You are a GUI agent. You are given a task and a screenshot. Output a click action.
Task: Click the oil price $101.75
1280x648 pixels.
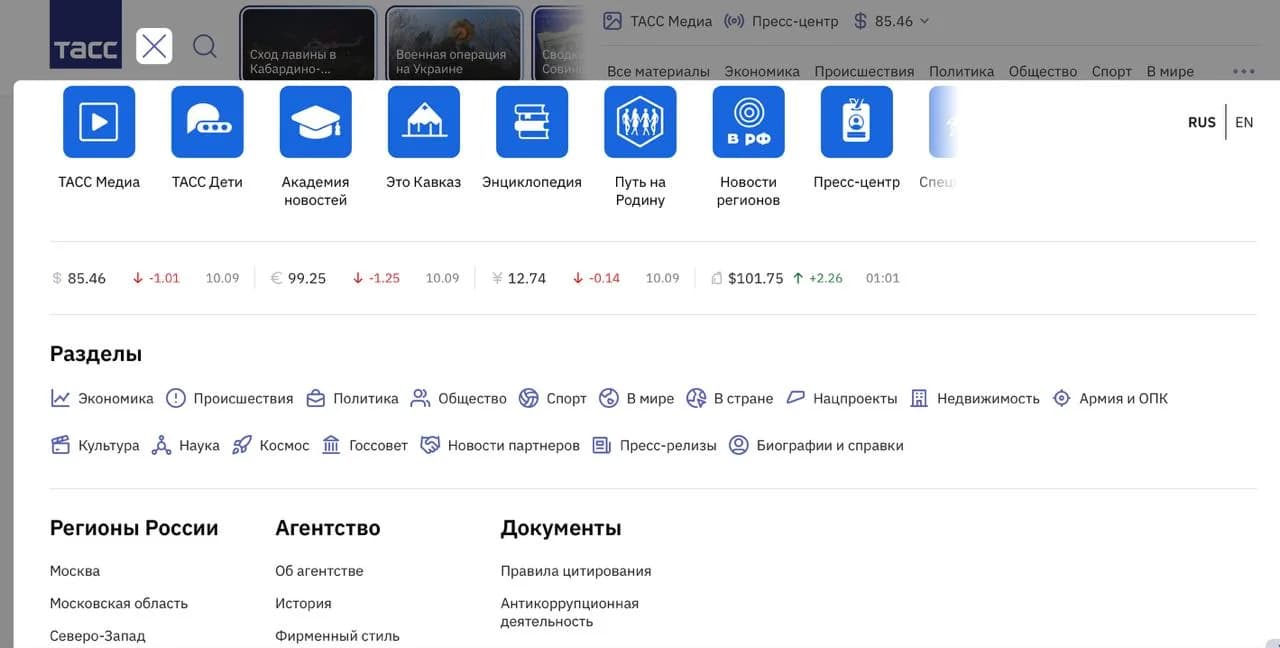point(756,278)
